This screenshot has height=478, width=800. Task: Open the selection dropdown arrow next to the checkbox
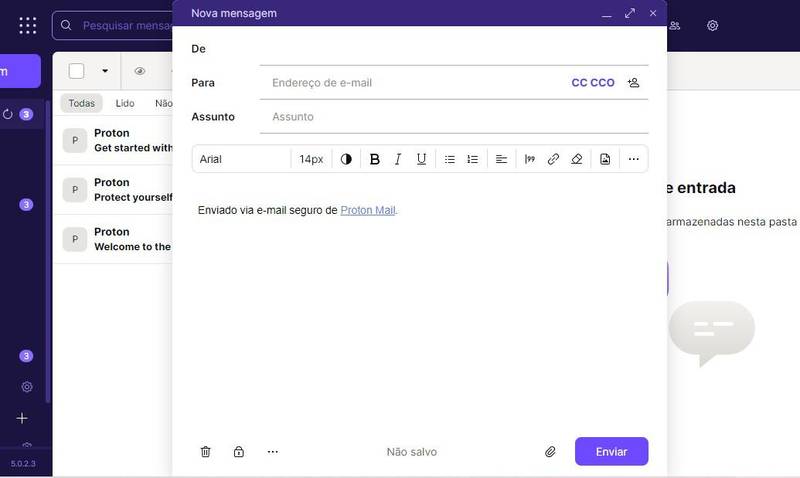105,71
